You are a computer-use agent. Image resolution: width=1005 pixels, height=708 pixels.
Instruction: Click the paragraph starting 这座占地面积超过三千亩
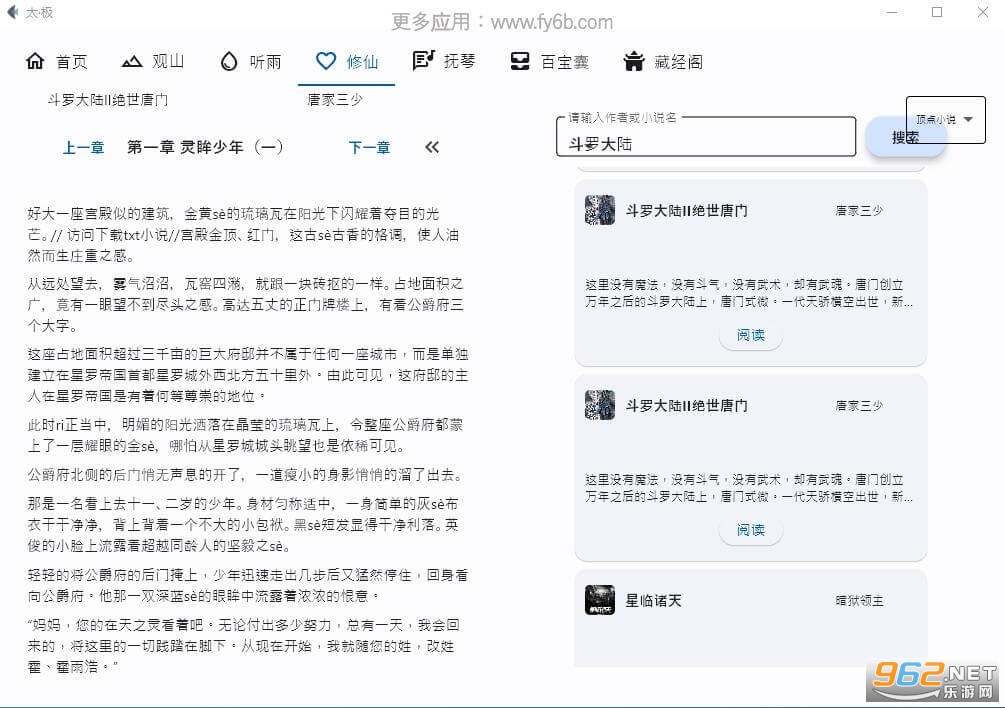247,375
